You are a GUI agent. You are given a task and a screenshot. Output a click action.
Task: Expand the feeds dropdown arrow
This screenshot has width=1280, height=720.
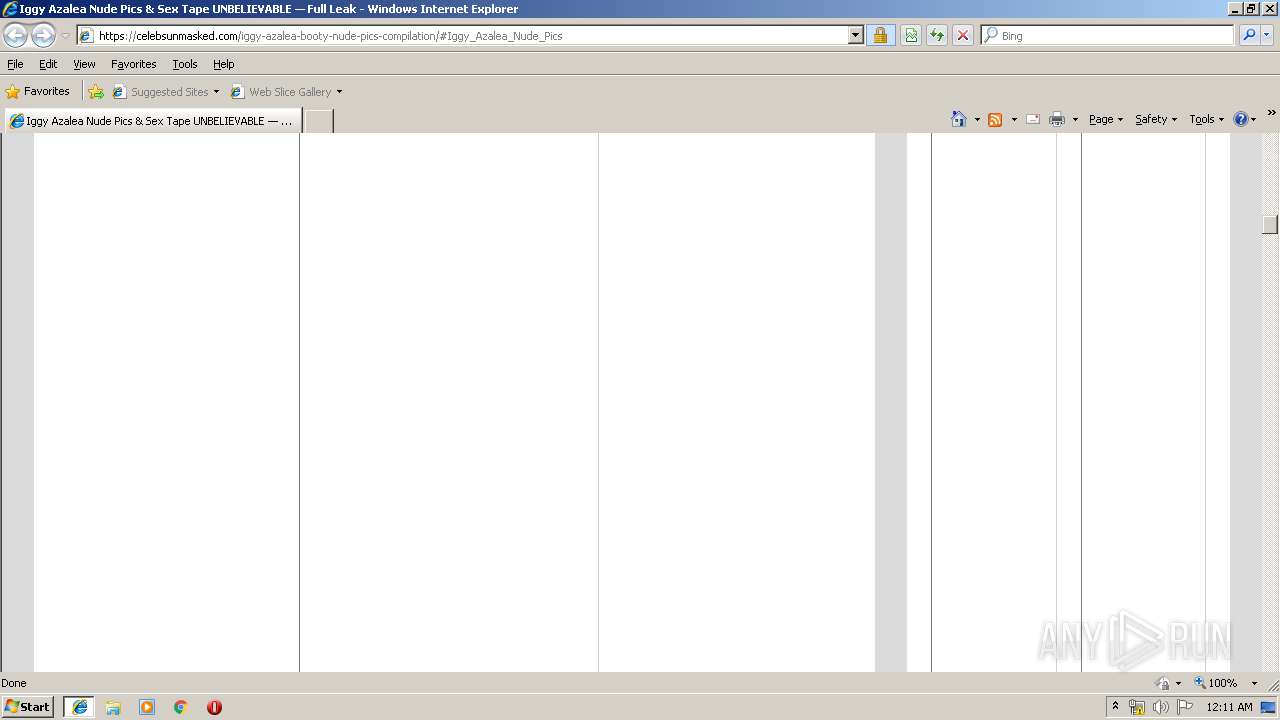coord(1014,120)
